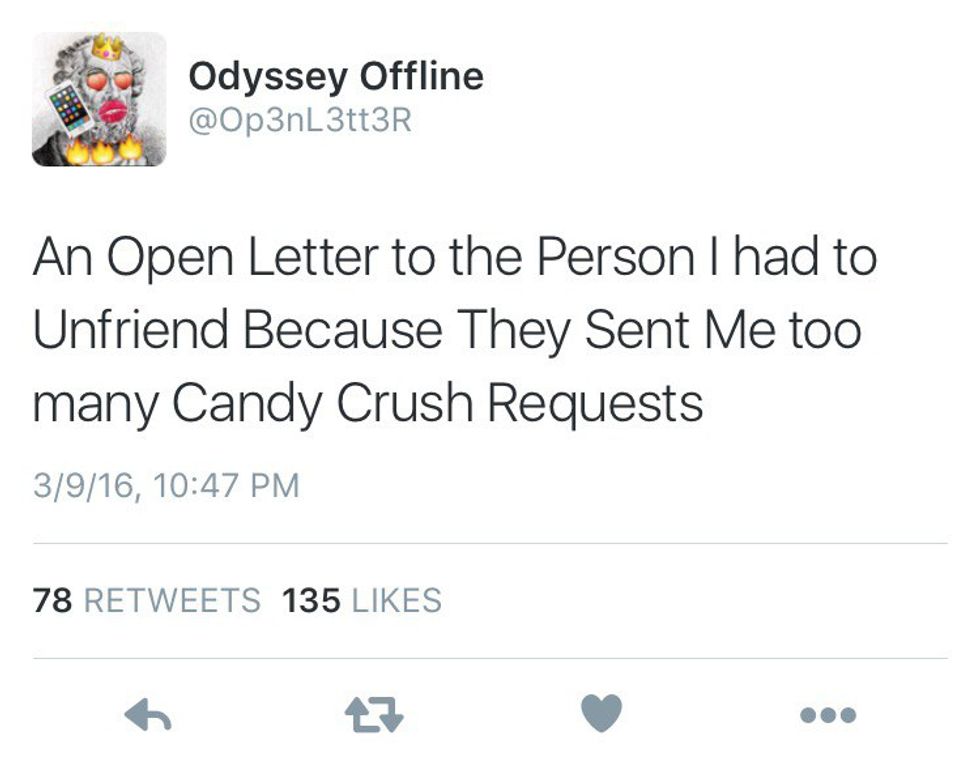Open the @Op3nL3tt3R handle profile
The width and height of the screenshot is (980, 759).
click(x=300, y=121)
